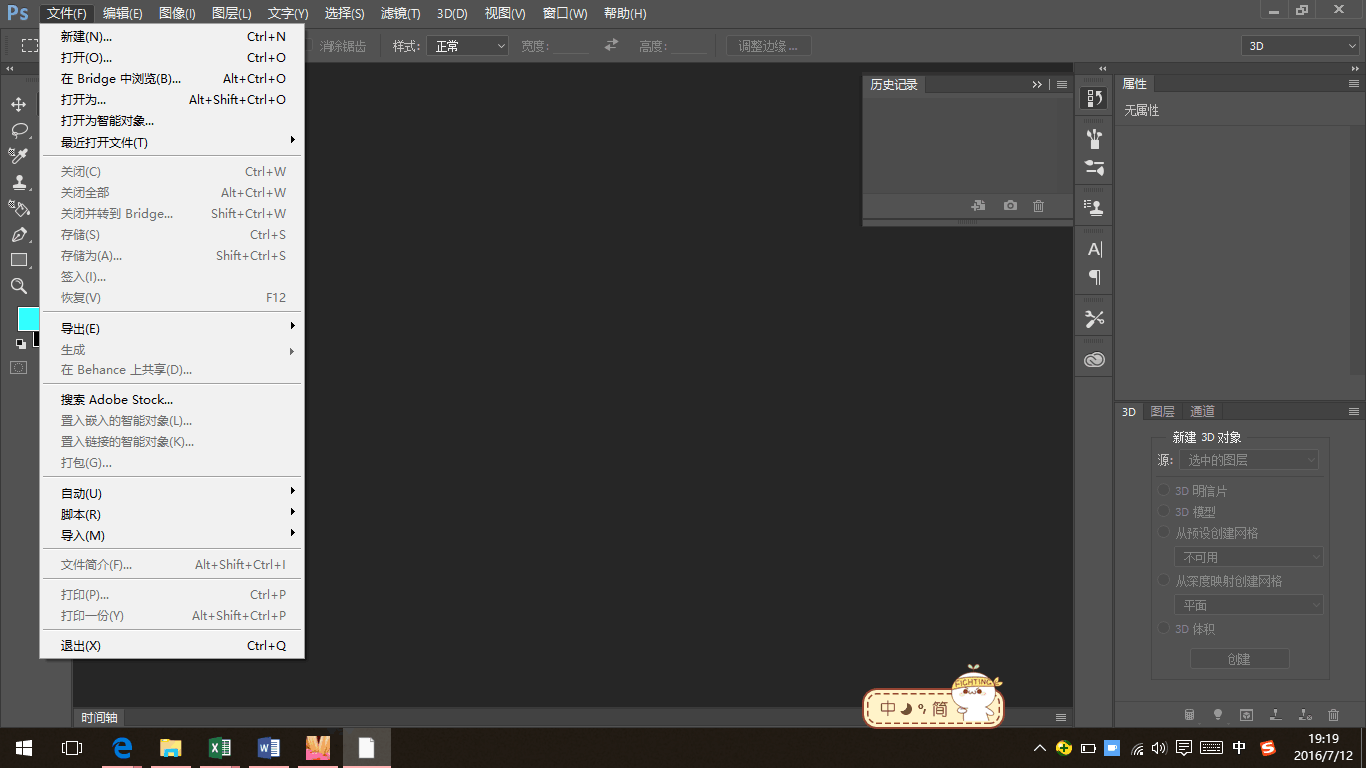Click the 高度 height input field

(x=689, y=46)
